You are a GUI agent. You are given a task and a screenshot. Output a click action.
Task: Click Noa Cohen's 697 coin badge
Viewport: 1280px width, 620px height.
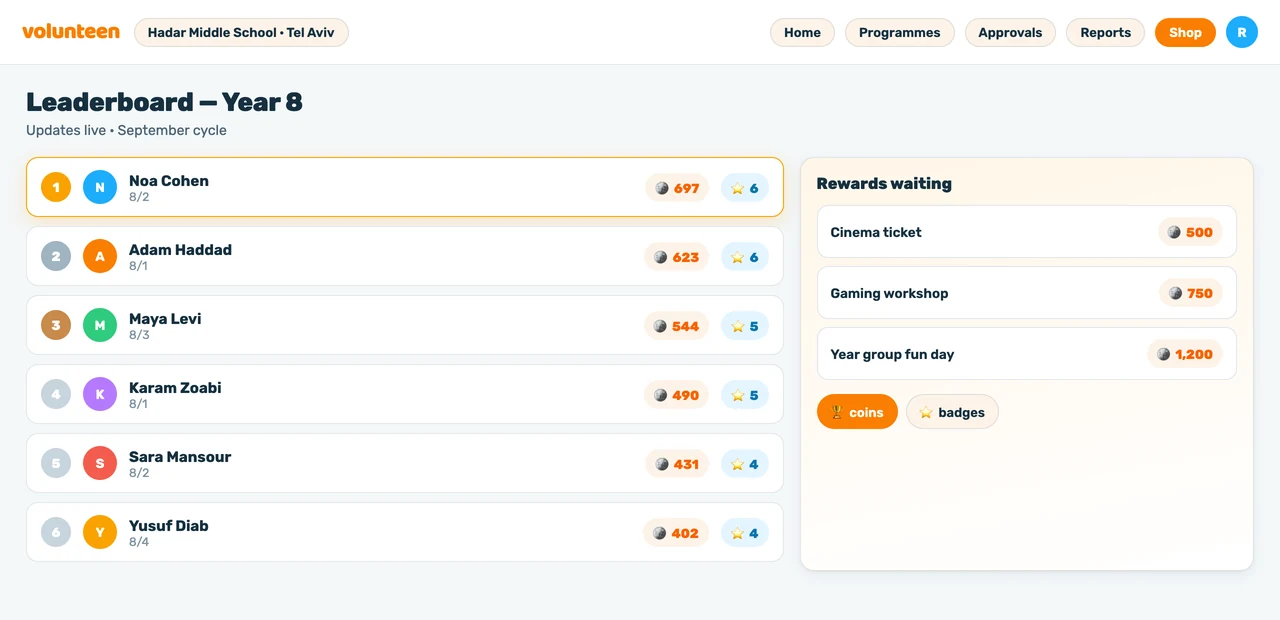[x=677, y=188]
